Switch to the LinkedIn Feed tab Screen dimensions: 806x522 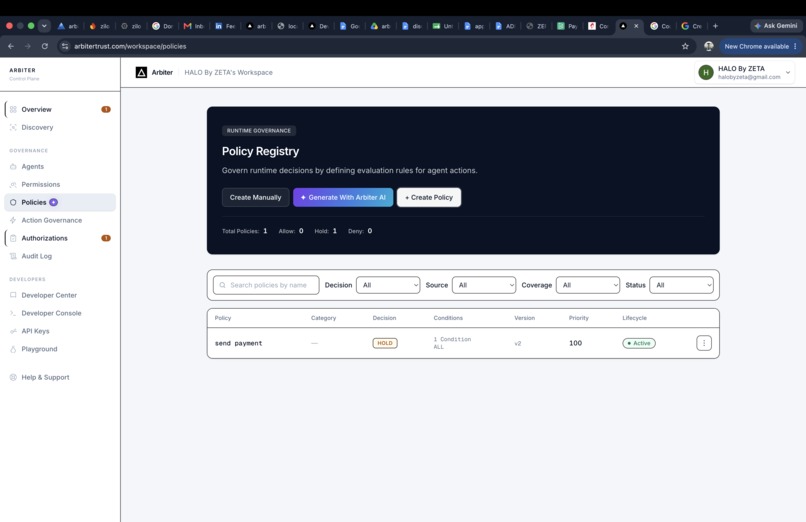tap(225, 26)
